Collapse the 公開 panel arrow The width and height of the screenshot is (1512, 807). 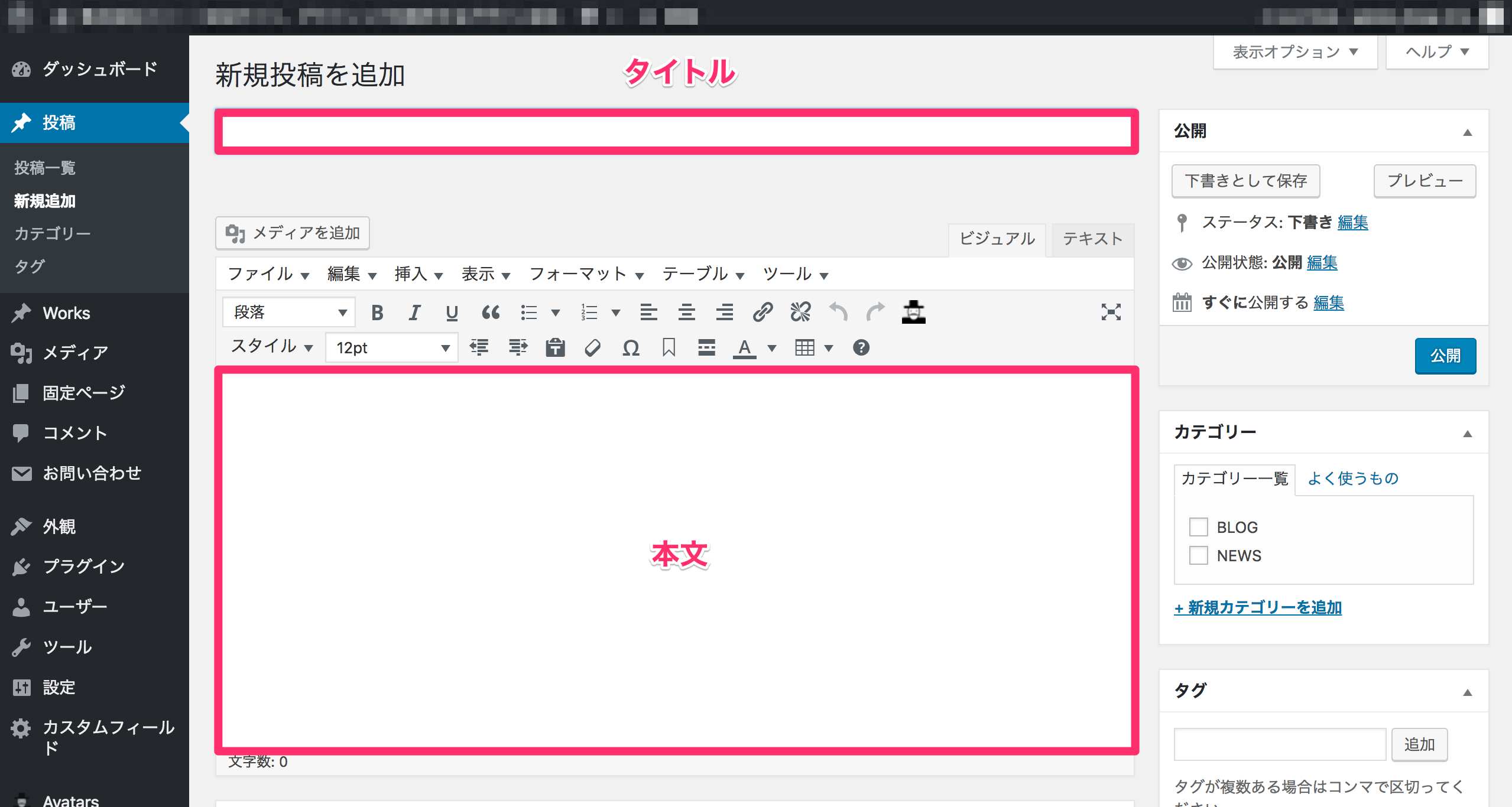[x=1467, y=132]
